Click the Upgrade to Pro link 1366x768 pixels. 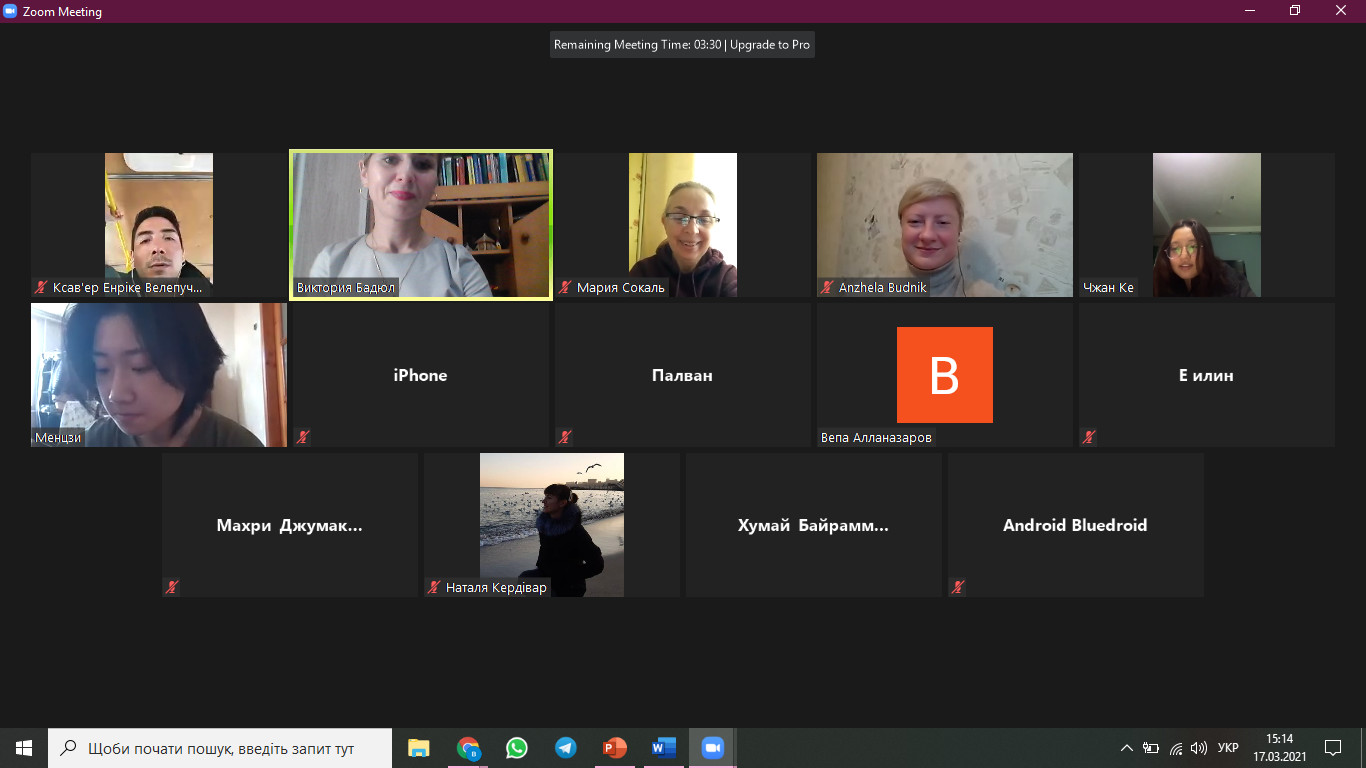click(770, 45)
